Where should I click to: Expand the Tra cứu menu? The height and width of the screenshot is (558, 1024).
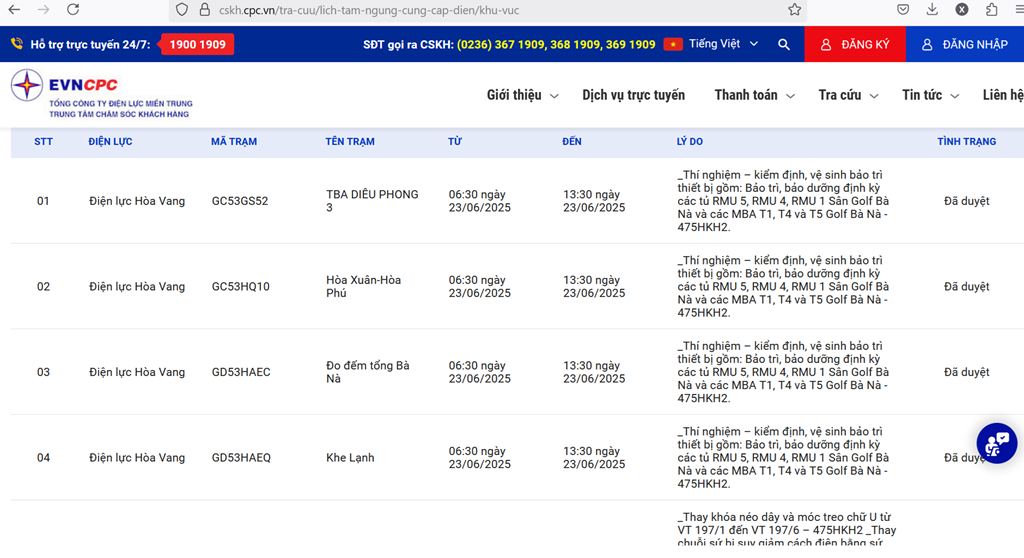(x=848, y=95)
